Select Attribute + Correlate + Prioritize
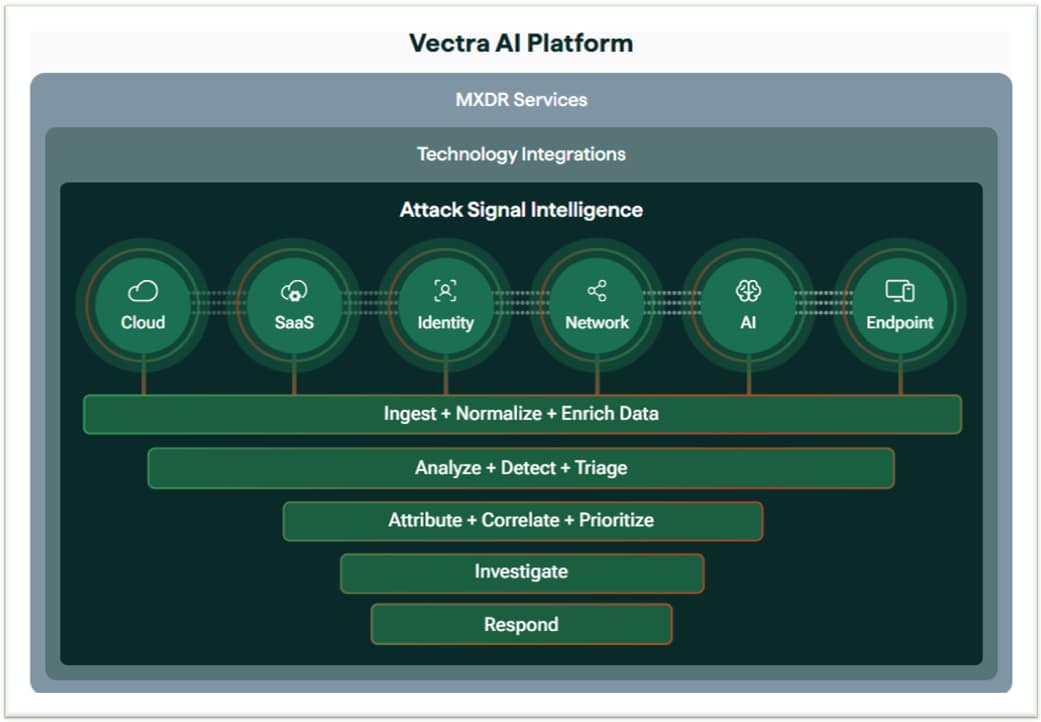Screen dimensions: 1041x722 pyautogui.click(x=521, y=520)
